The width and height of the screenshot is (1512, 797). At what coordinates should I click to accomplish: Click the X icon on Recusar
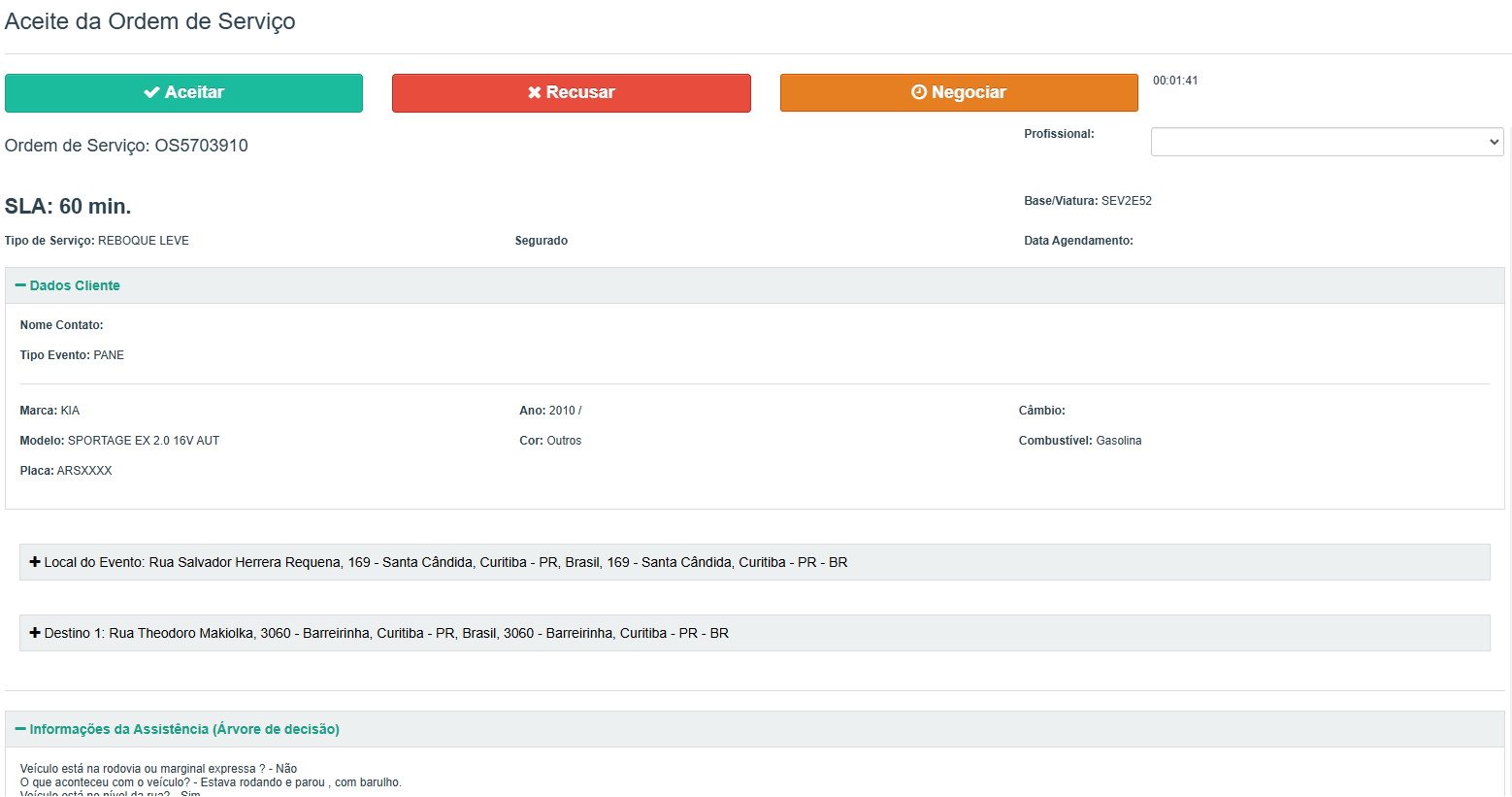534,92
